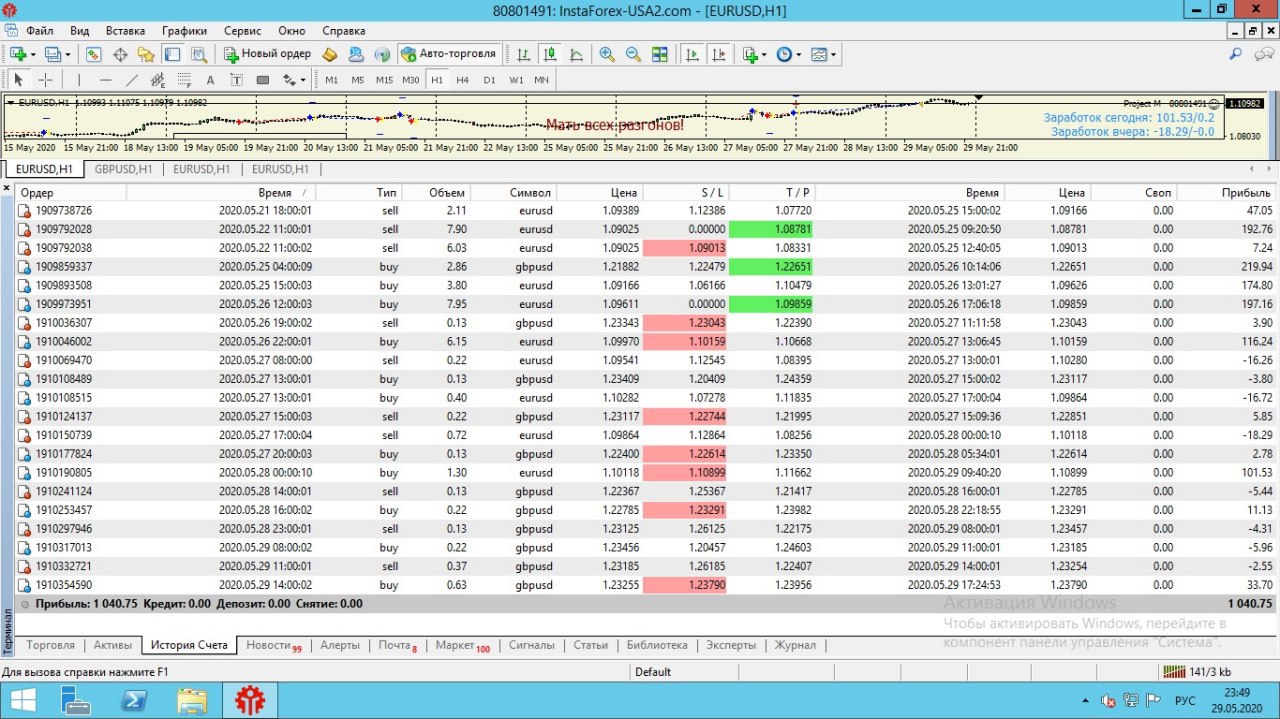Screen dimensions: 1280x719
Task: Click the signals broadcast icon
Action: pyautogui.click(x=381, y=54)
